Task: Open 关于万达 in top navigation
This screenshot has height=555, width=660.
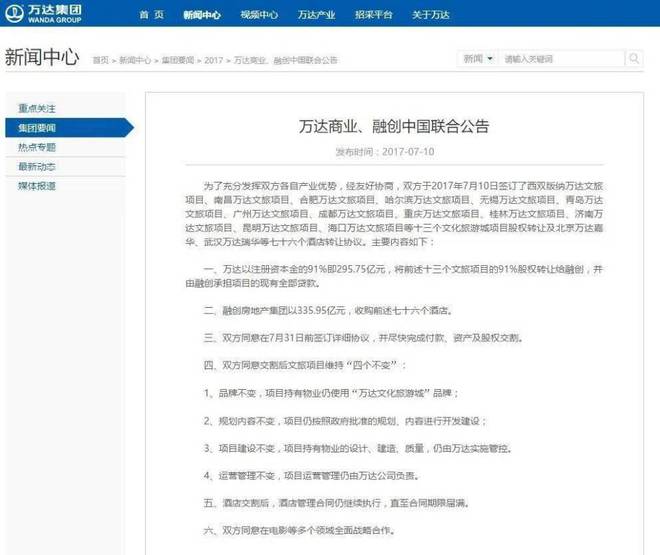Action: click(x=431, y=15)
